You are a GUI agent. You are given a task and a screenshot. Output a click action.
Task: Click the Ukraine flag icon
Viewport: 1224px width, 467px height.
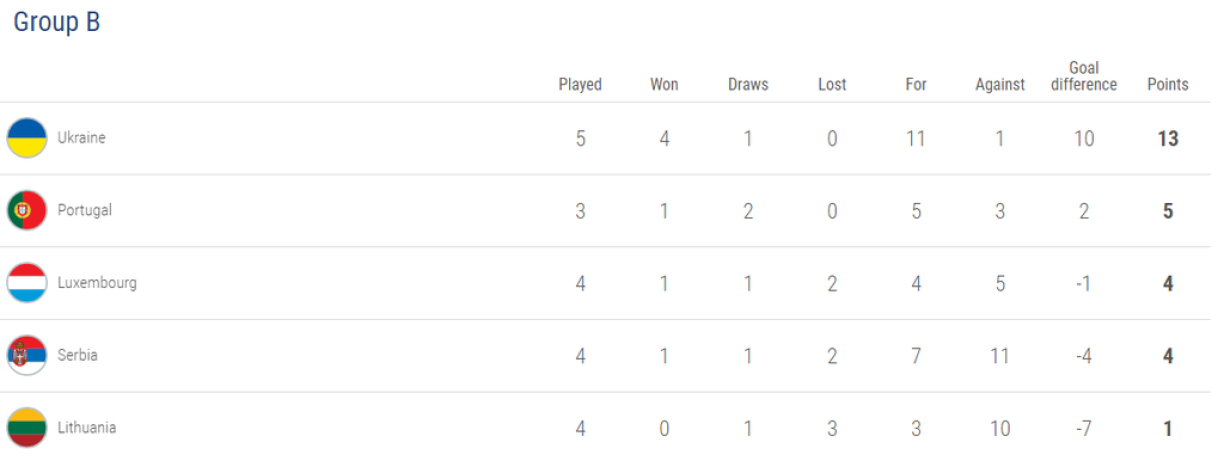pos(27,138)
